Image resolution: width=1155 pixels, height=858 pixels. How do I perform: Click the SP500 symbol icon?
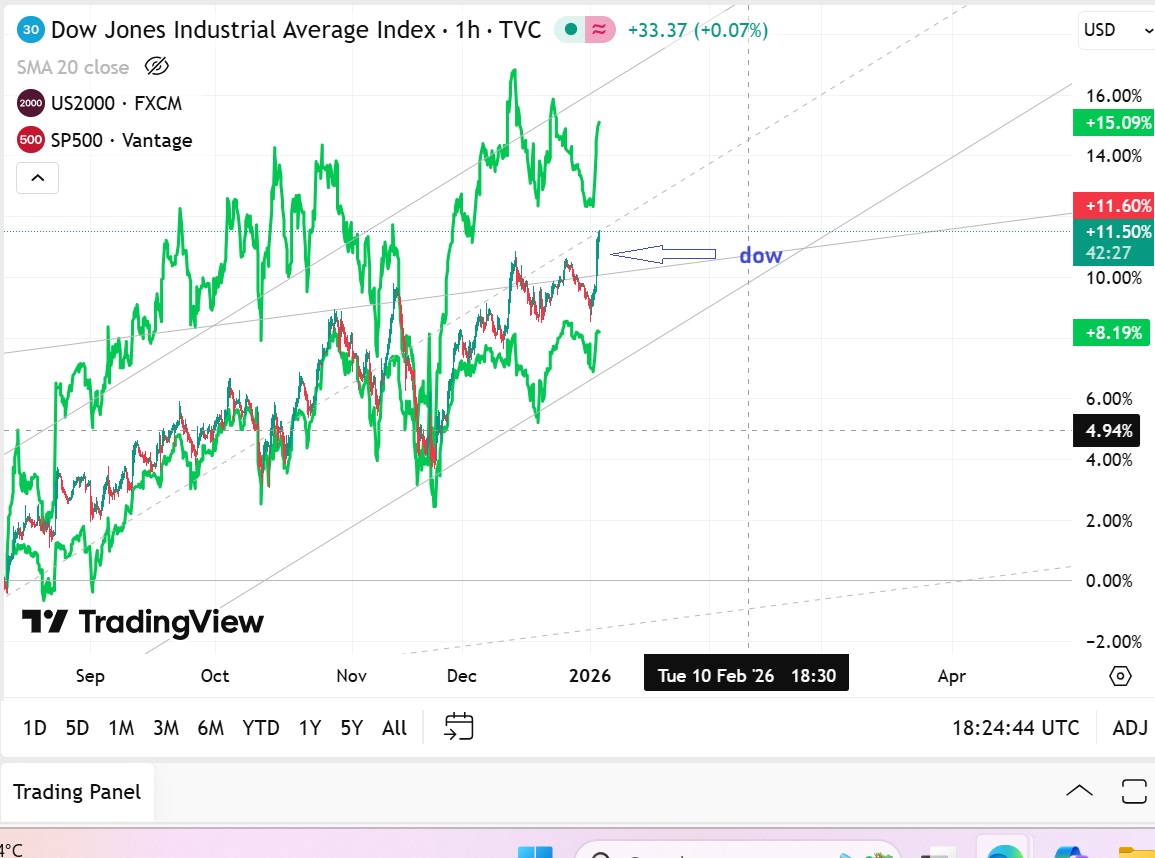click(30, 140)
